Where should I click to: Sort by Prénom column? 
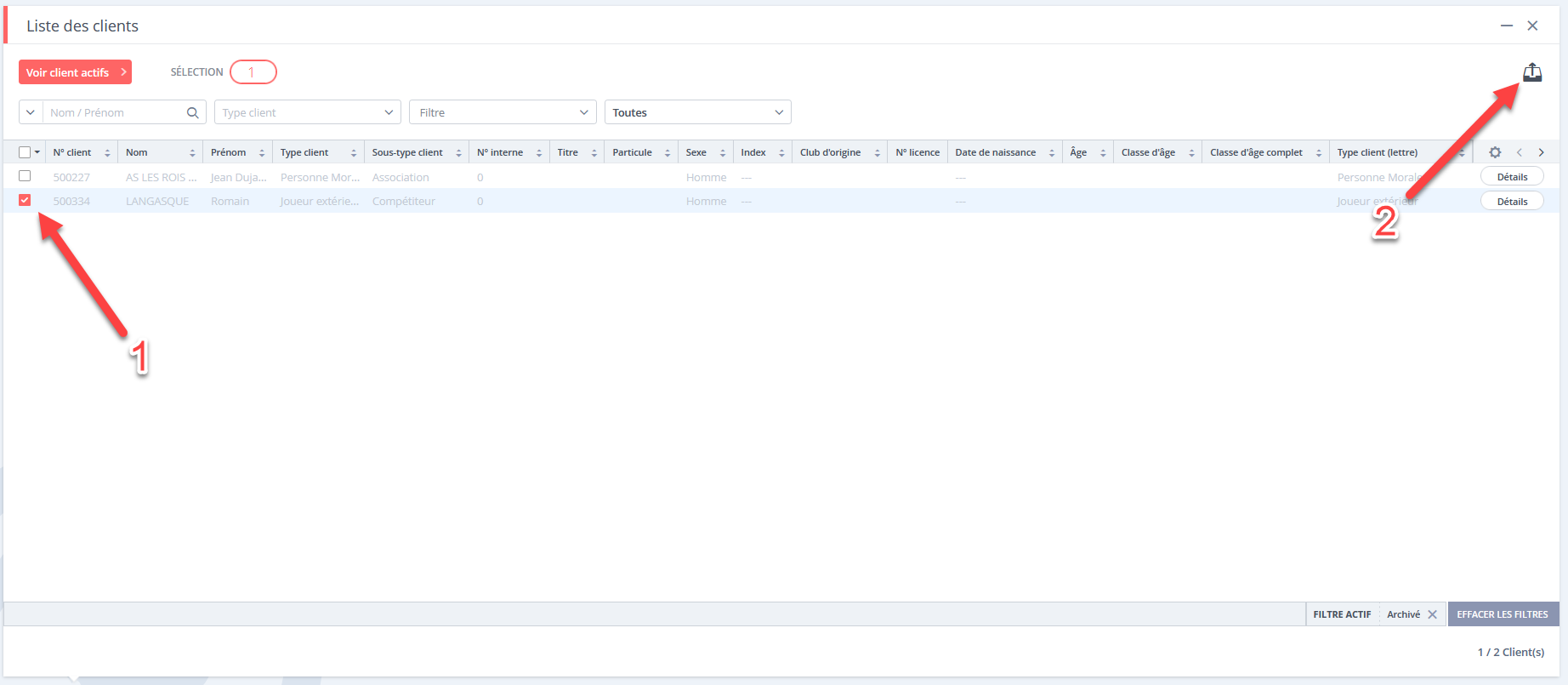[262, 153]
